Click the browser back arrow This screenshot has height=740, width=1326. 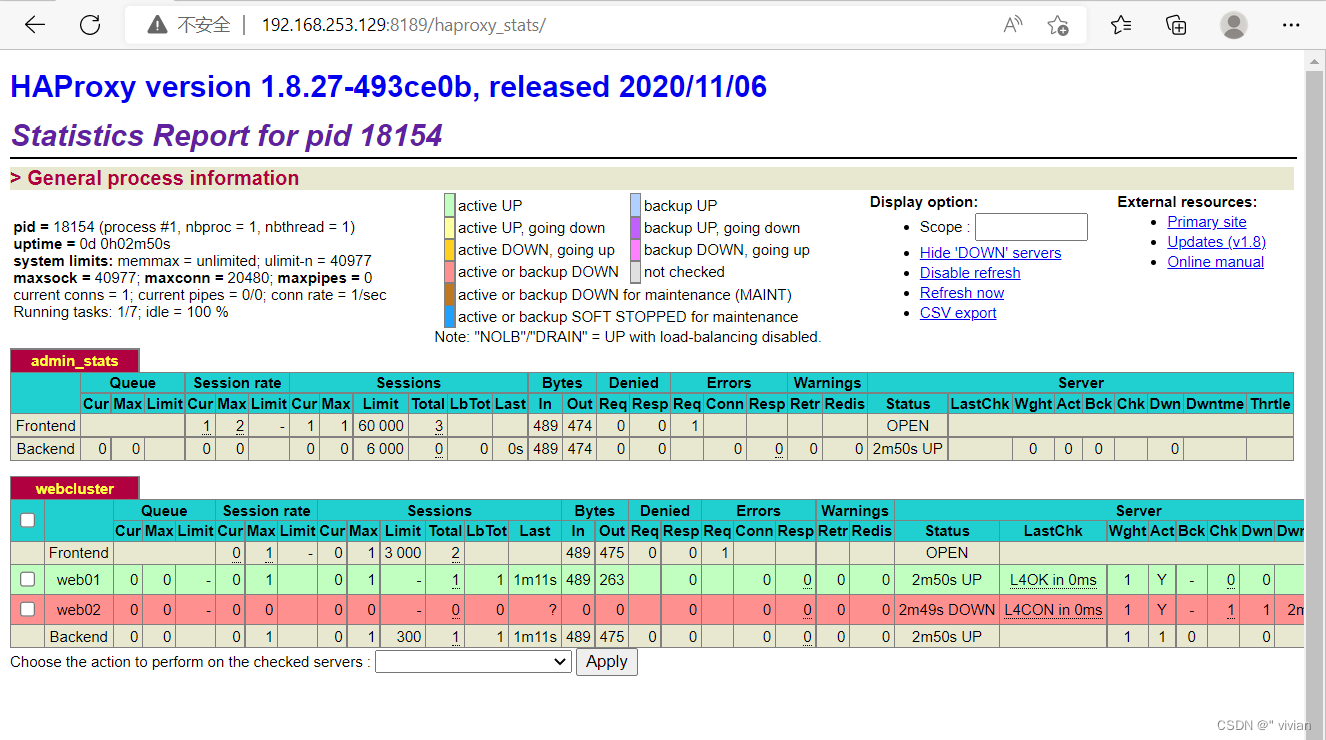pyautogui.click(x=34, y=25)
